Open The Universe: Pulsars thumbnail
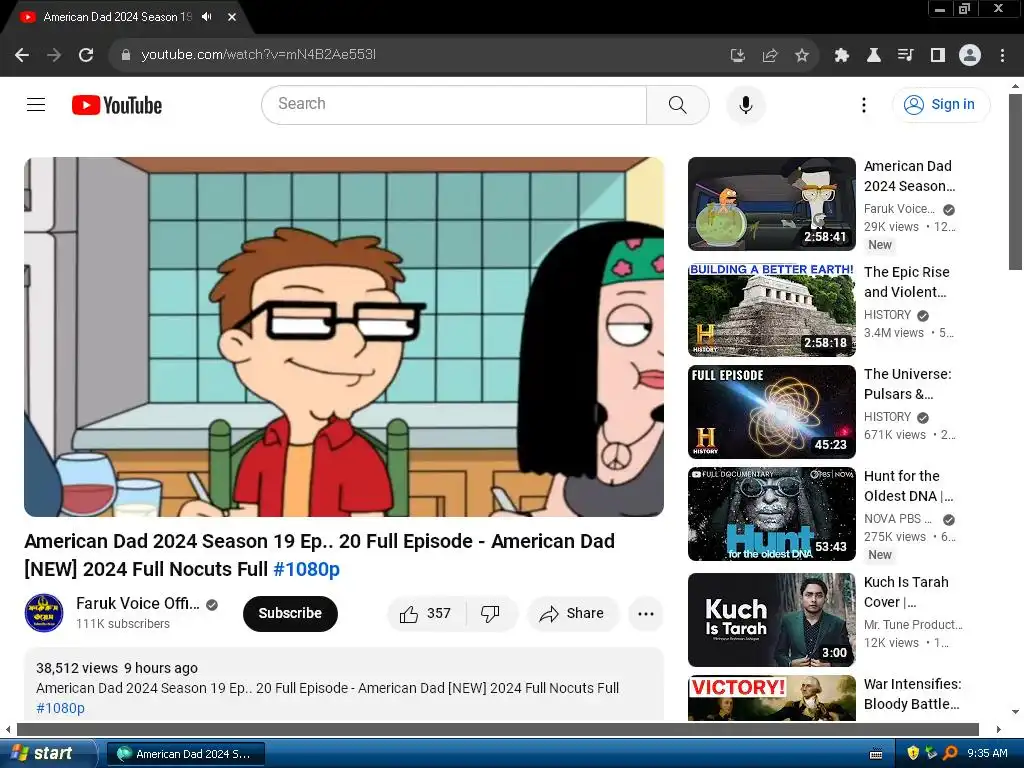Image resolution: width=1024 pixels, height=768 pixels. pos(771,411)
